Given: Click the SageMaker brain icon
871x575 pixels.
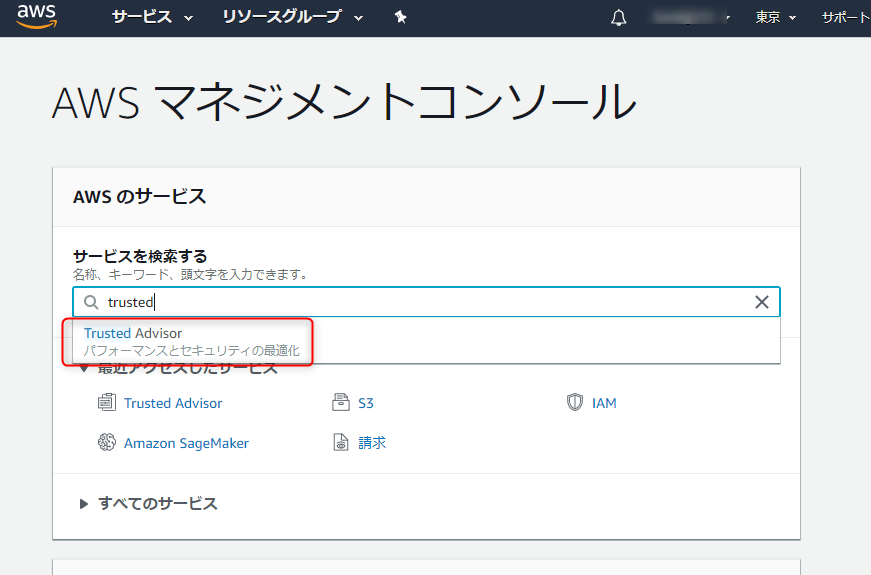Looking at the screenshot, I should tap(107, 442).
